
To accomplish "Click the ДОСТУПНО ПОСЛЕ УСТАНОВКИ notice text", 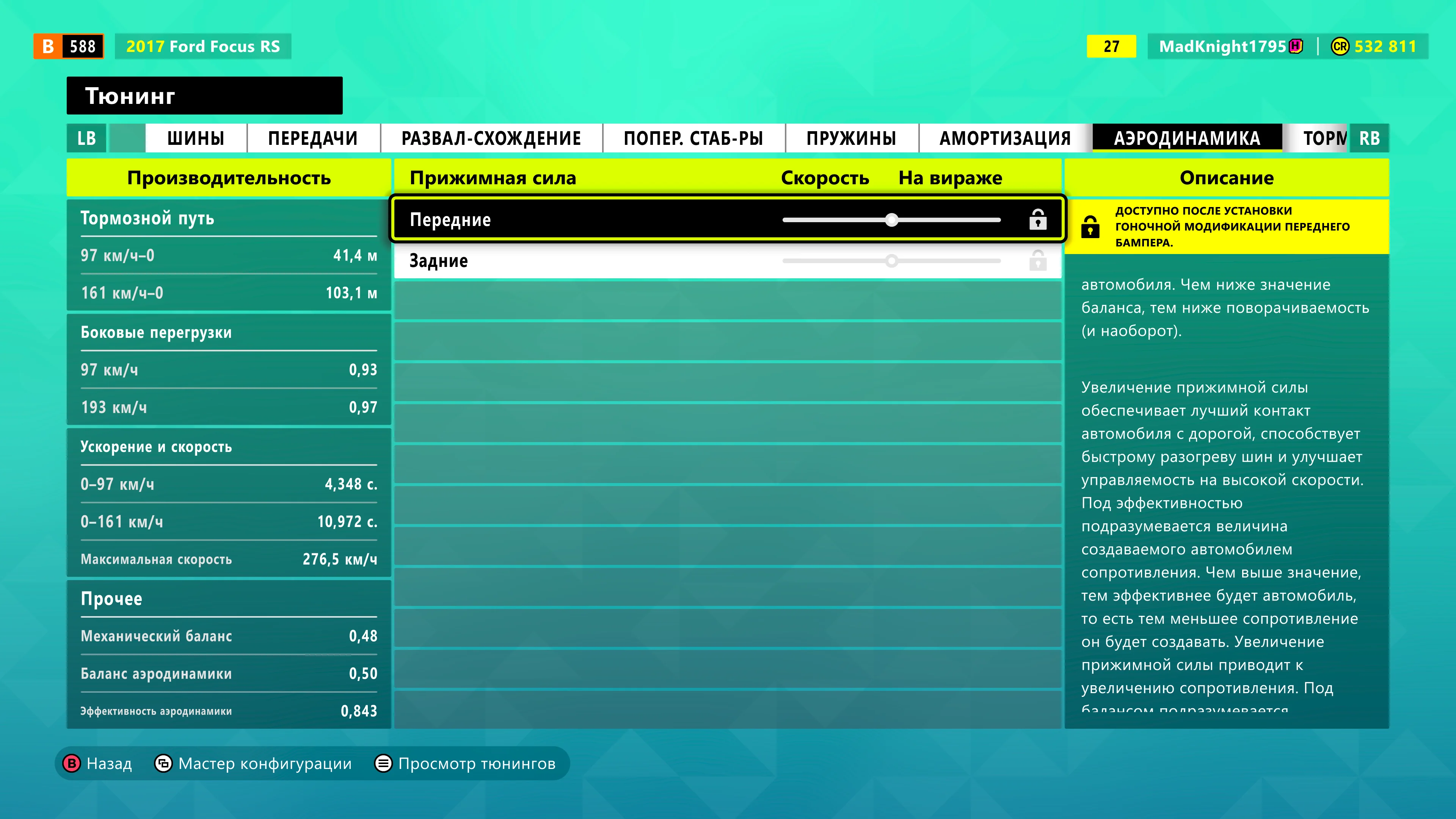I will (x=1232, y=227).
